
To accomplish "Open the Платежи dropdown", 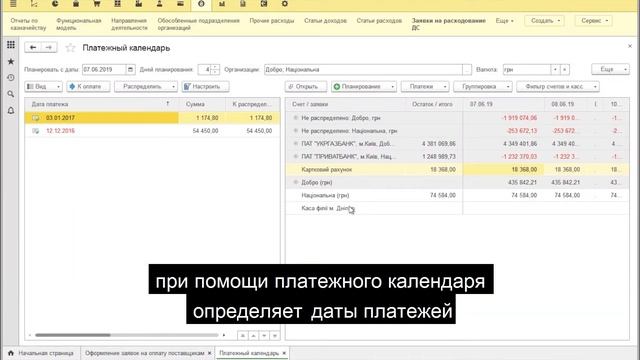I will [x=425, y=87].
